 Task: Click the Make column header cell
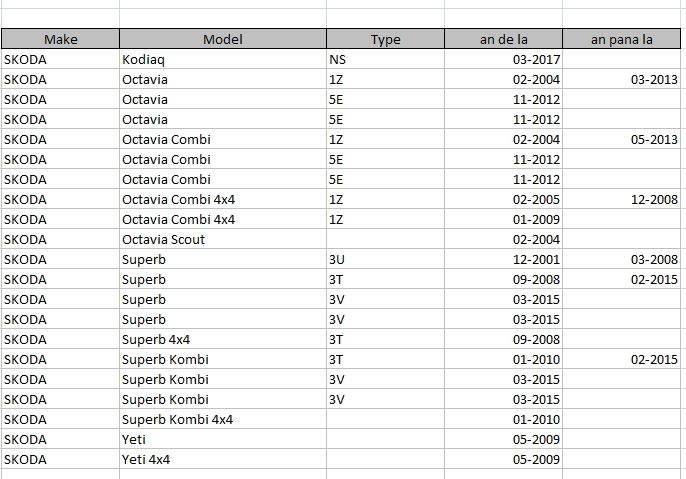(60, 39)
